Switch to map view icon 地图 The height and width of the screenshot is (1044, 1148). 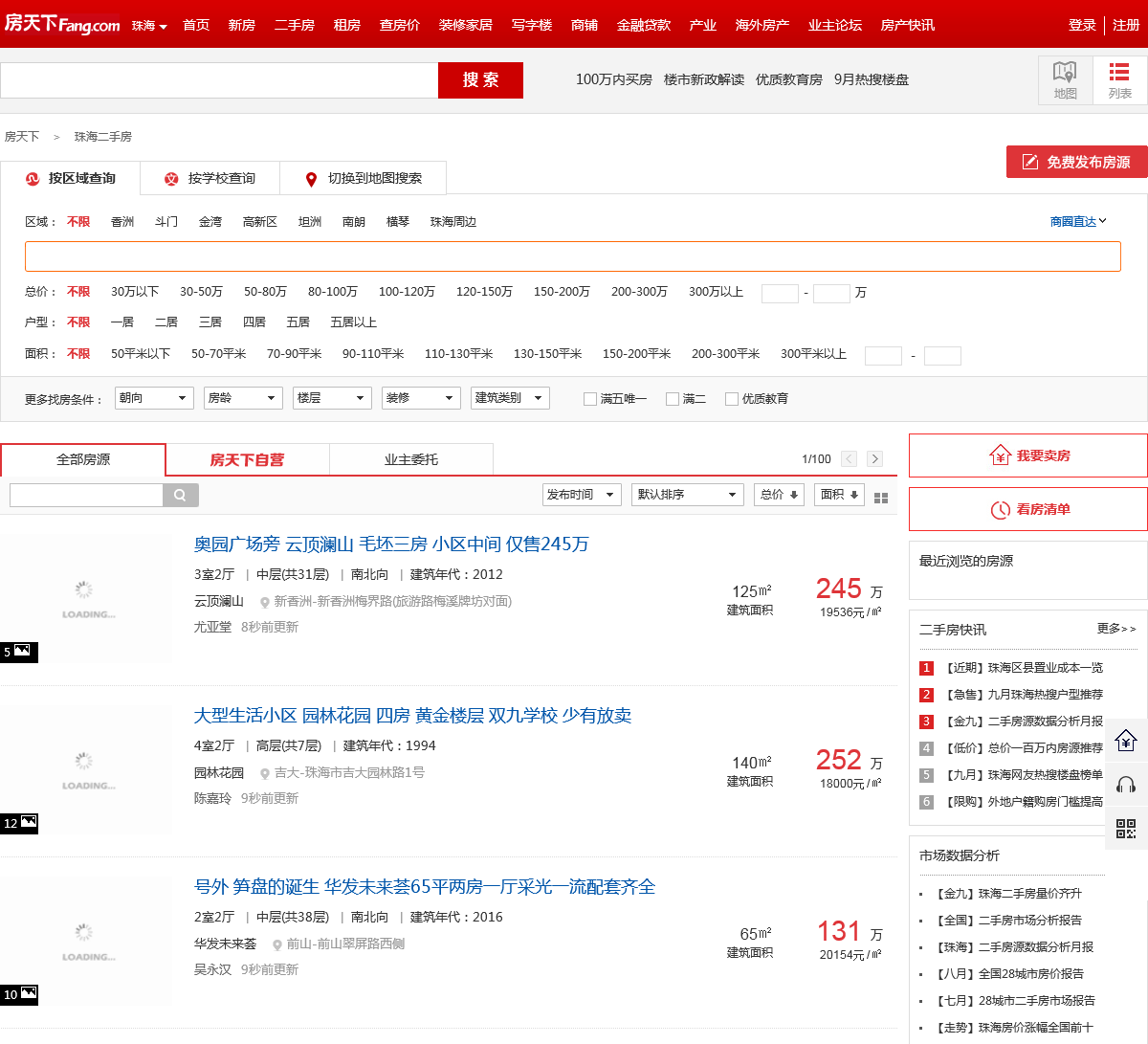pos(1065,79)
